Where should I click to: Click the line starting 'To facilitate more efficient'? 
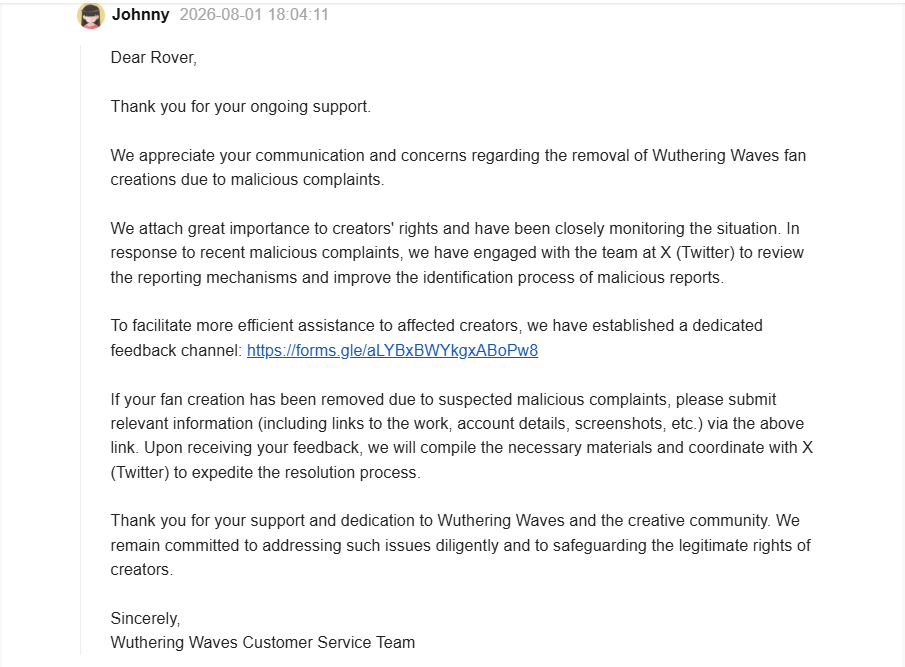pyautogui.click(x=436, y=325)
